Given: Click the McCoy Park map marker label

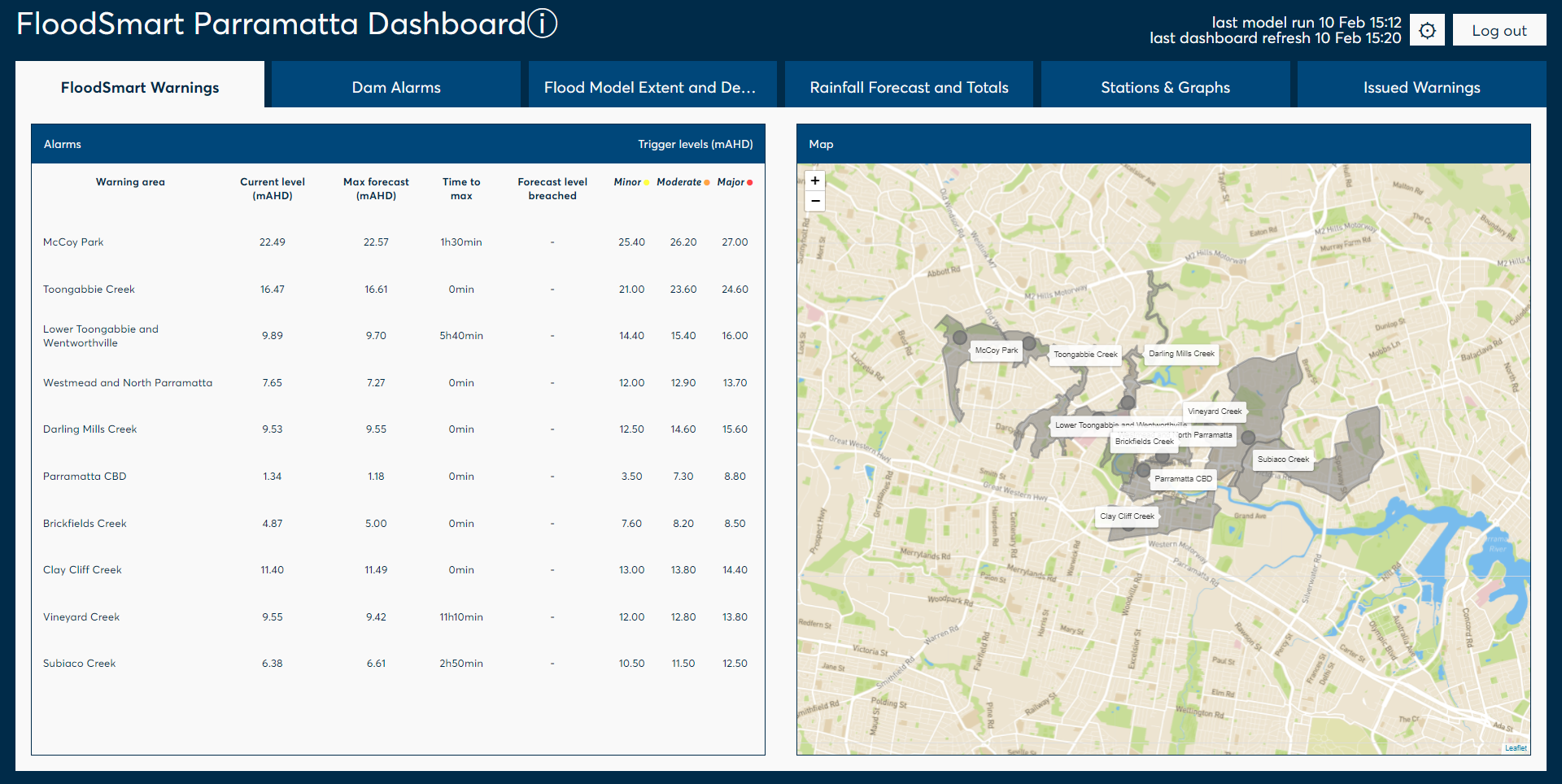Looking at the screenshot, I should pos(996,351).
